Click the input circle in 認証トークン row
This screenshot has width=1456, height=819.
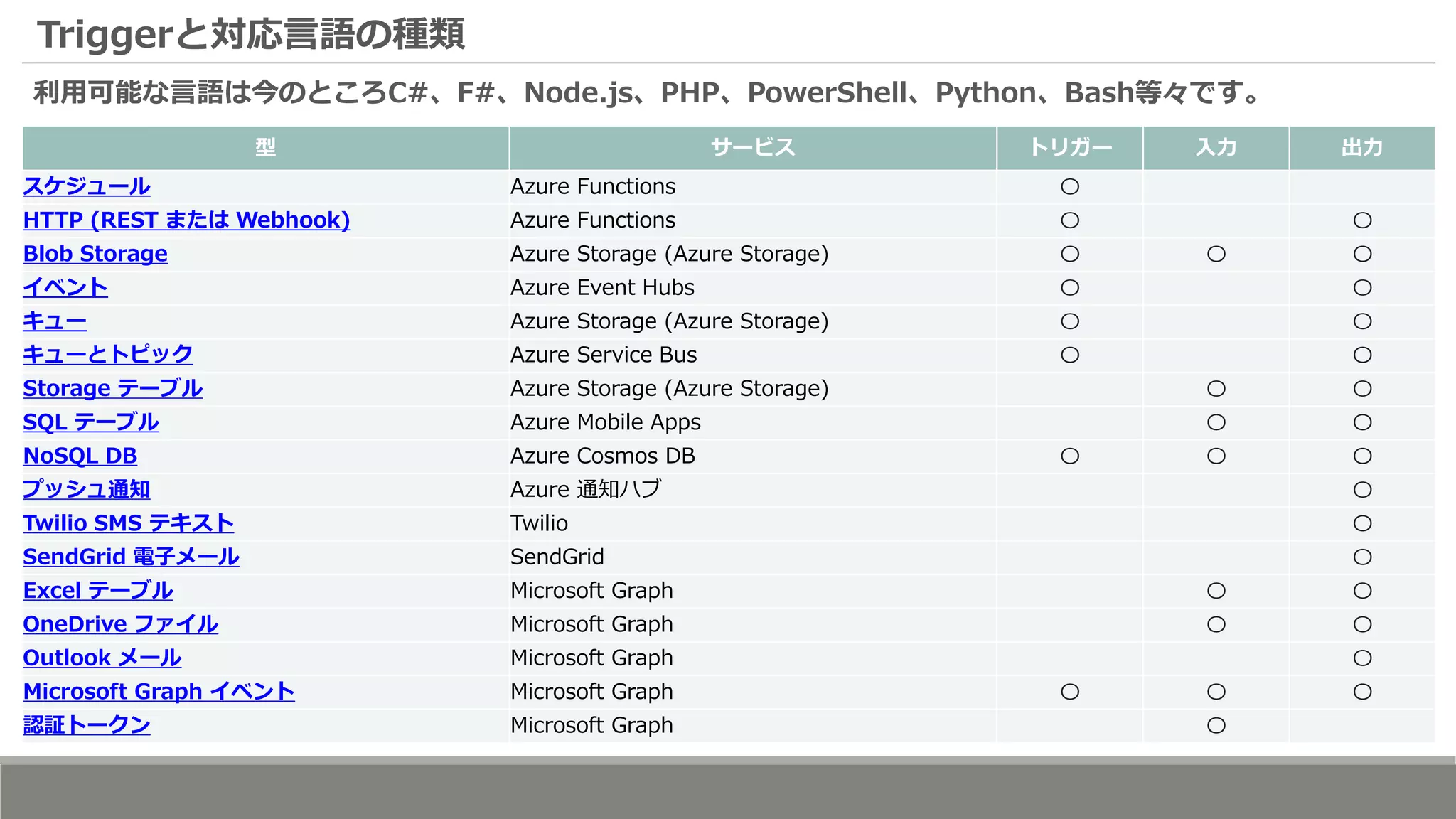pyautogui.click(x=1216, y=725)
